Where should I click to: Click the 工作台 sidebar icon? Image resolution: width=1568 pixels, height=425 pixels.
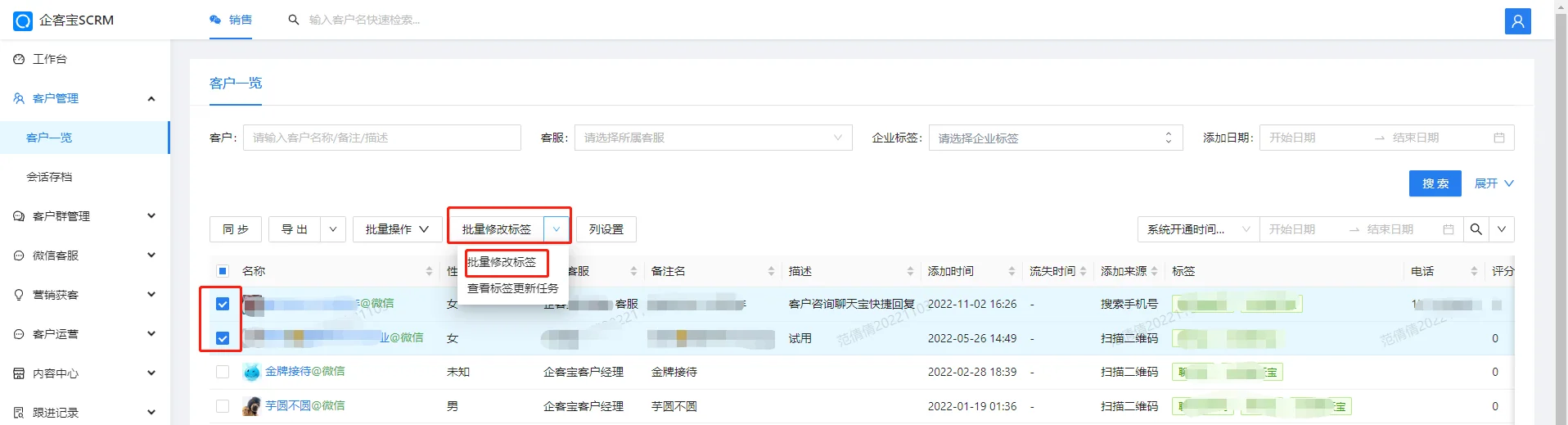[19, 59]
